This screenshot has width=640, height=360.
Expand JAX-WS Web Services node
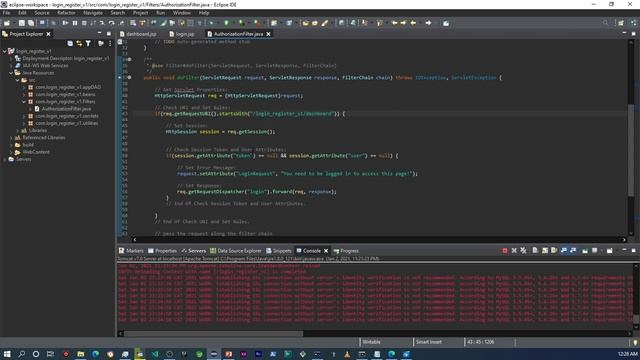click(11, 65)
